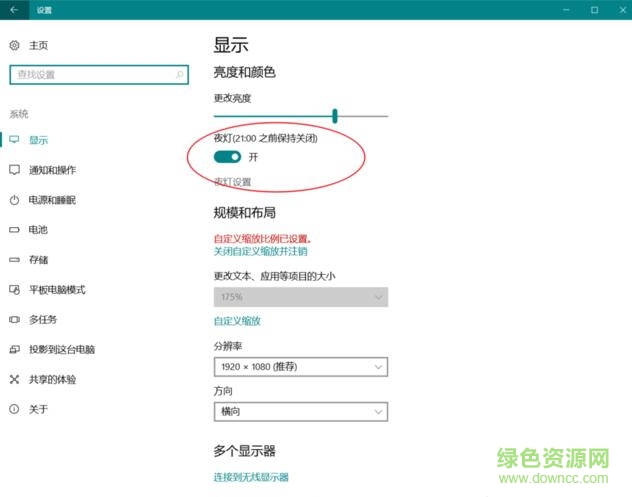The width and height of the screenshot is (632, 497).
Task: Click the 电源和睡眠 power icon
Action: pyautogui.click(x=15, y=200)
